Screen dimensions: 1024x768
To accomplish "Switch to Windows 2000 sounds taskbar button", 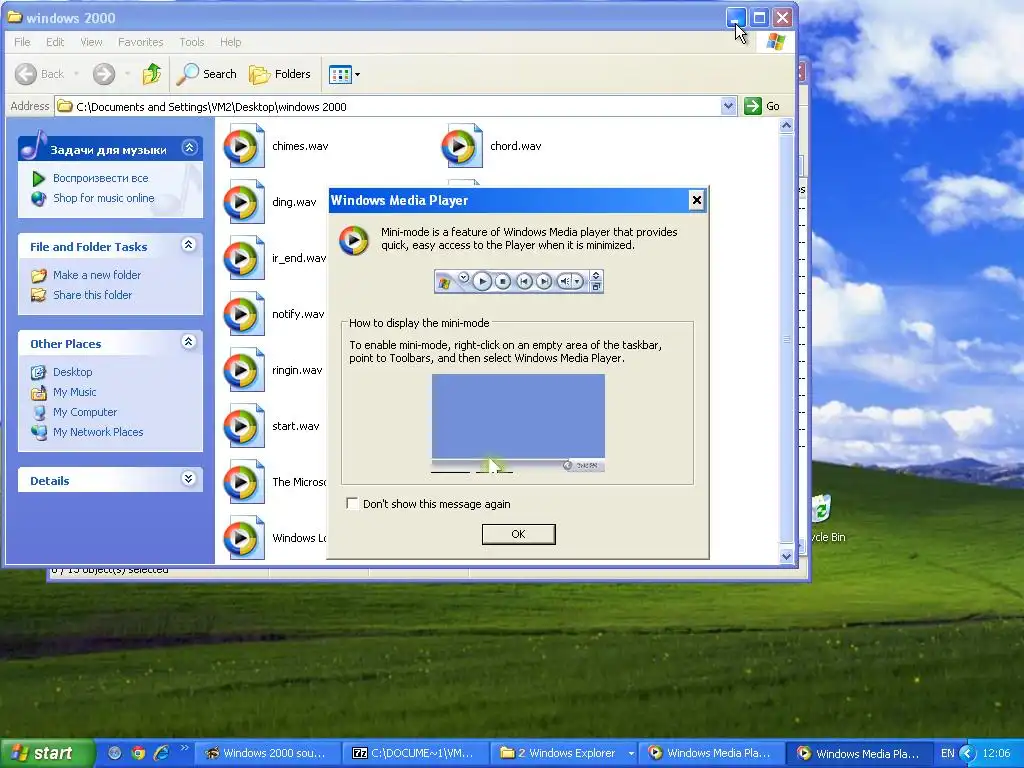I will click(x=268, y=753).
